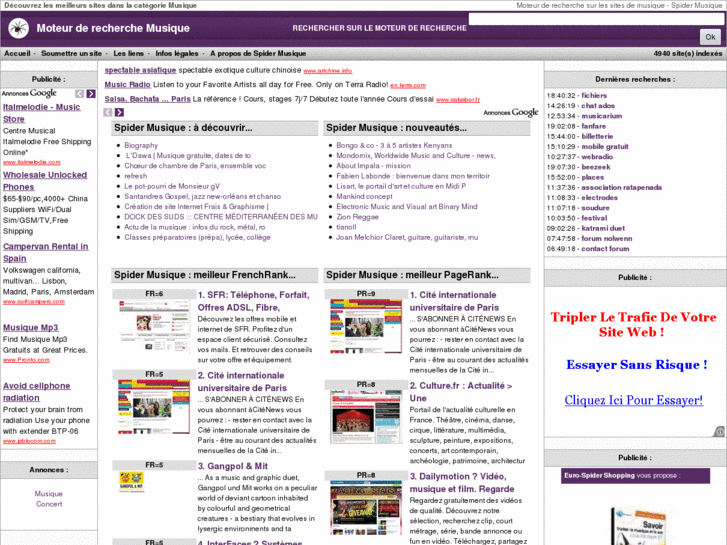The height and width of the screenshot is (545, 727).
Task: Click the Savoir book cover ad
Action: pyautogui.click(x=640, y=526)
